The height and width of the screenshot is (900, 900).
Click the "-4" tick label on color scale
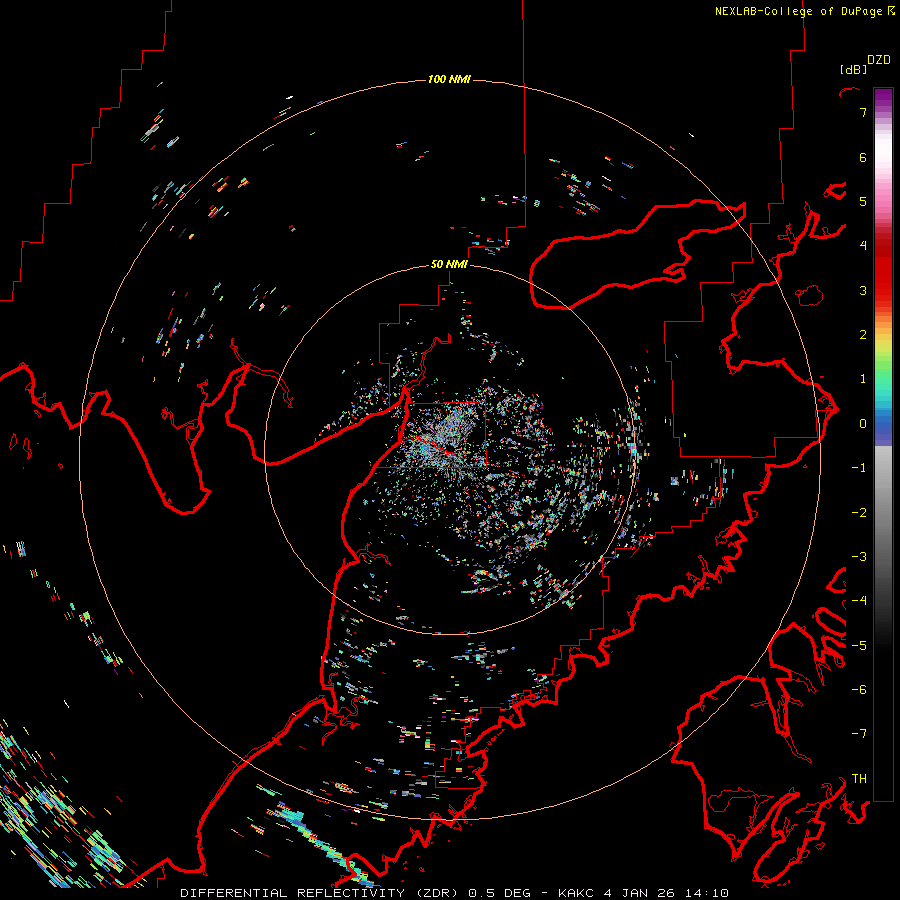point(859,601)
